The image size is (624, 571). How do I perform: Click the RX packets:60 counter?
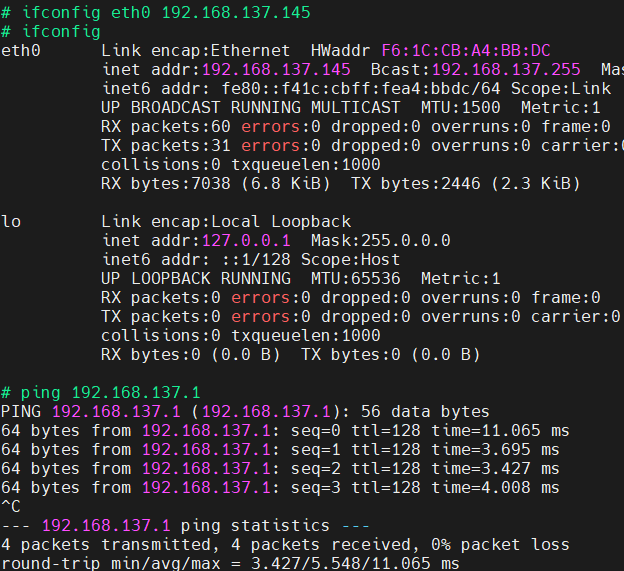pos(166,126)
